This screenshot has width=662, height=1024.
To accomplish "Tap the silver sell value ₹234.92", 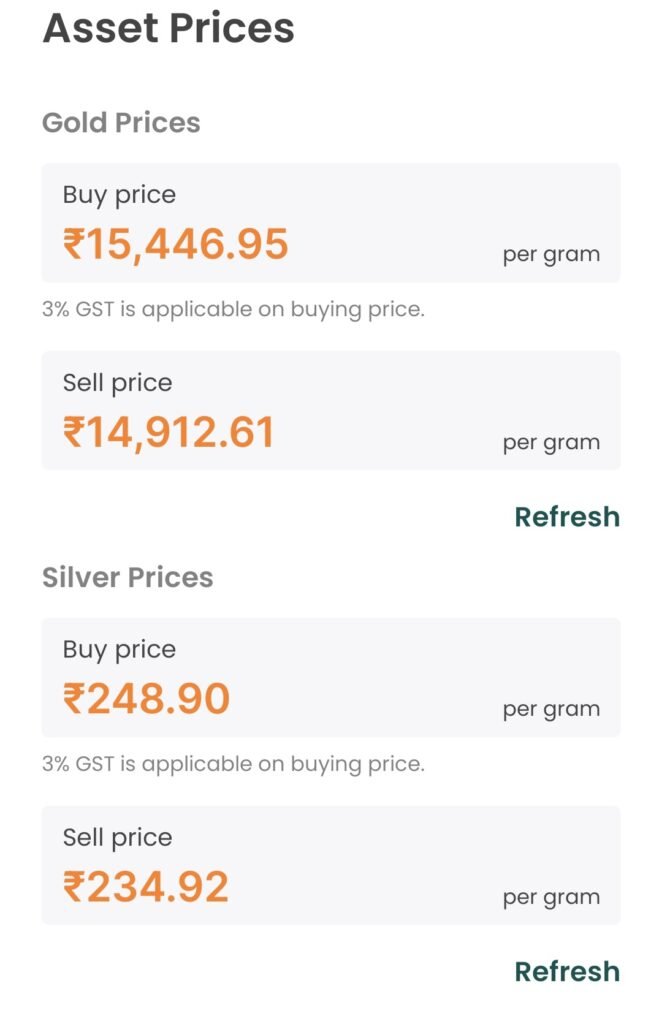I will (146, 886).
